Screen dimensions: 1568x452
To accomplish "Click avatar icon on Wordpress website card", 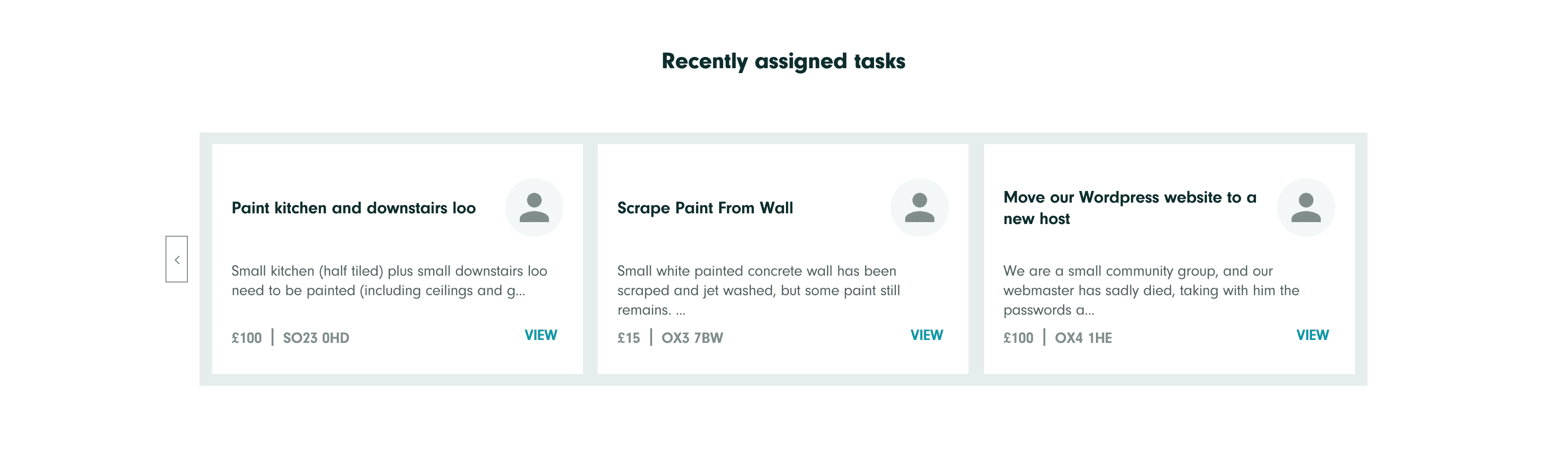I will [x=1305, y=207].
